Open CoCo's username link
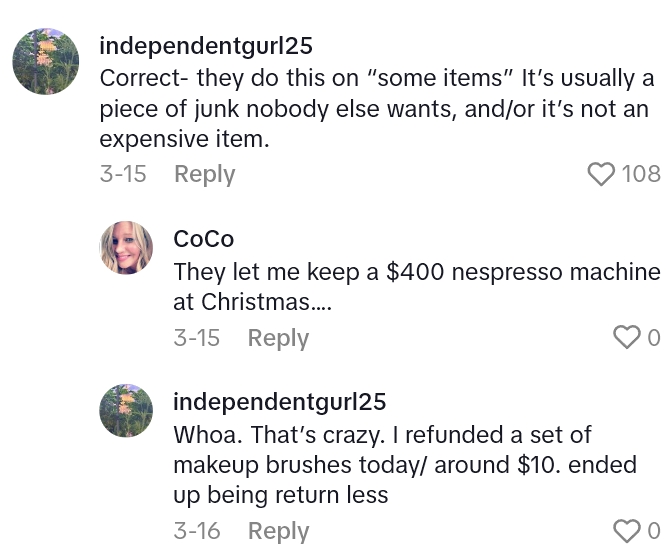The height and width of the screenshot is (555, 670). (x=203, y=239)
